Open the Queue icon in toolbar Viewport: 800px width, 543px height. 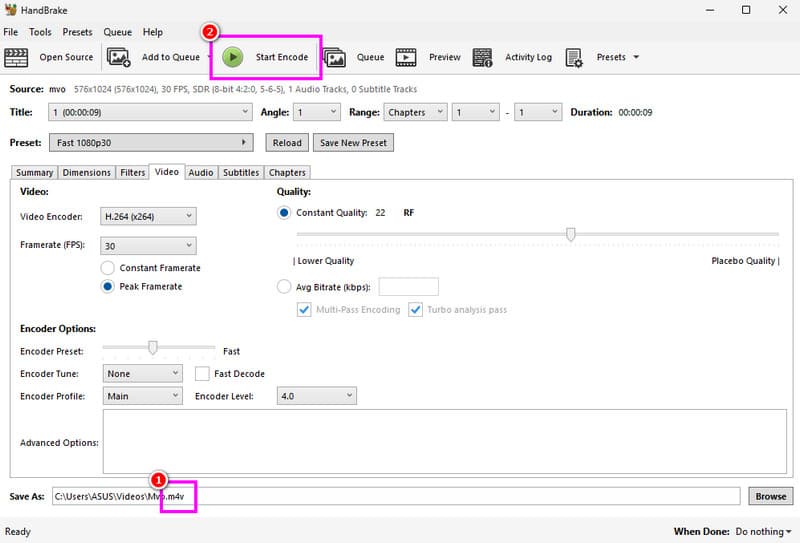pos(334,57)
